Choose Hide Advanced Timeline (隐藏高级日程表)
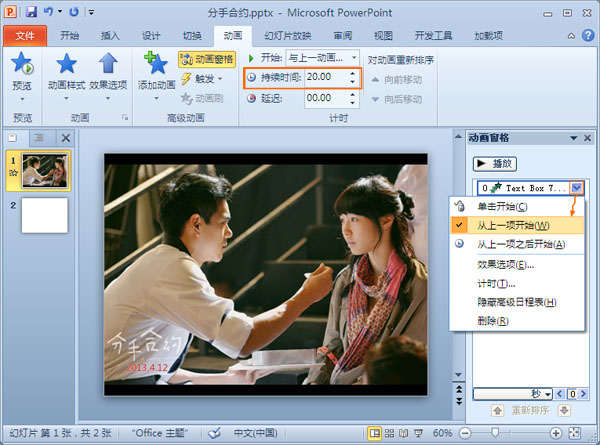The width and height of the screenshot is (600, 445). [x=517, y=302]
